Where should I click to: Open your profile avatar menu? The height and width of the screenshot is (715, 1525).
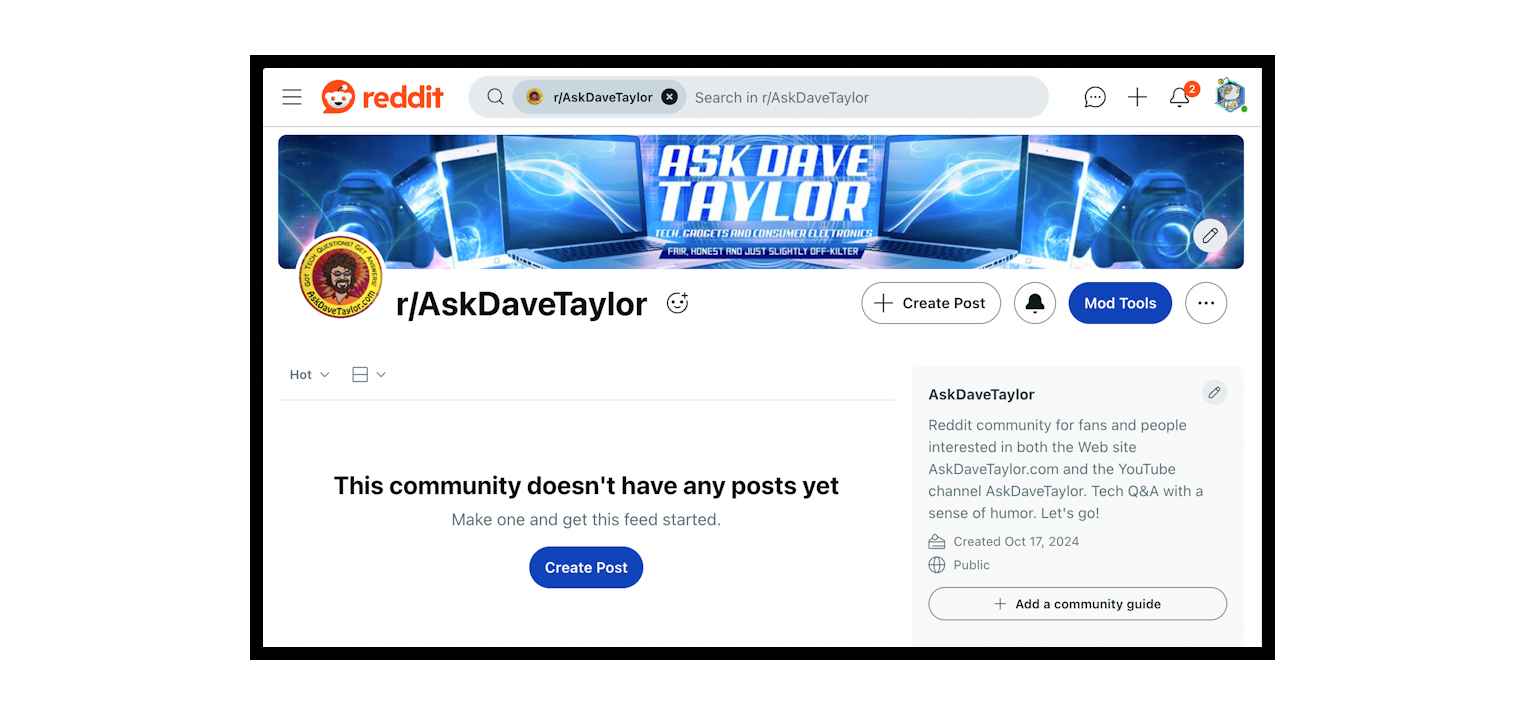(x=1229, y=95)
